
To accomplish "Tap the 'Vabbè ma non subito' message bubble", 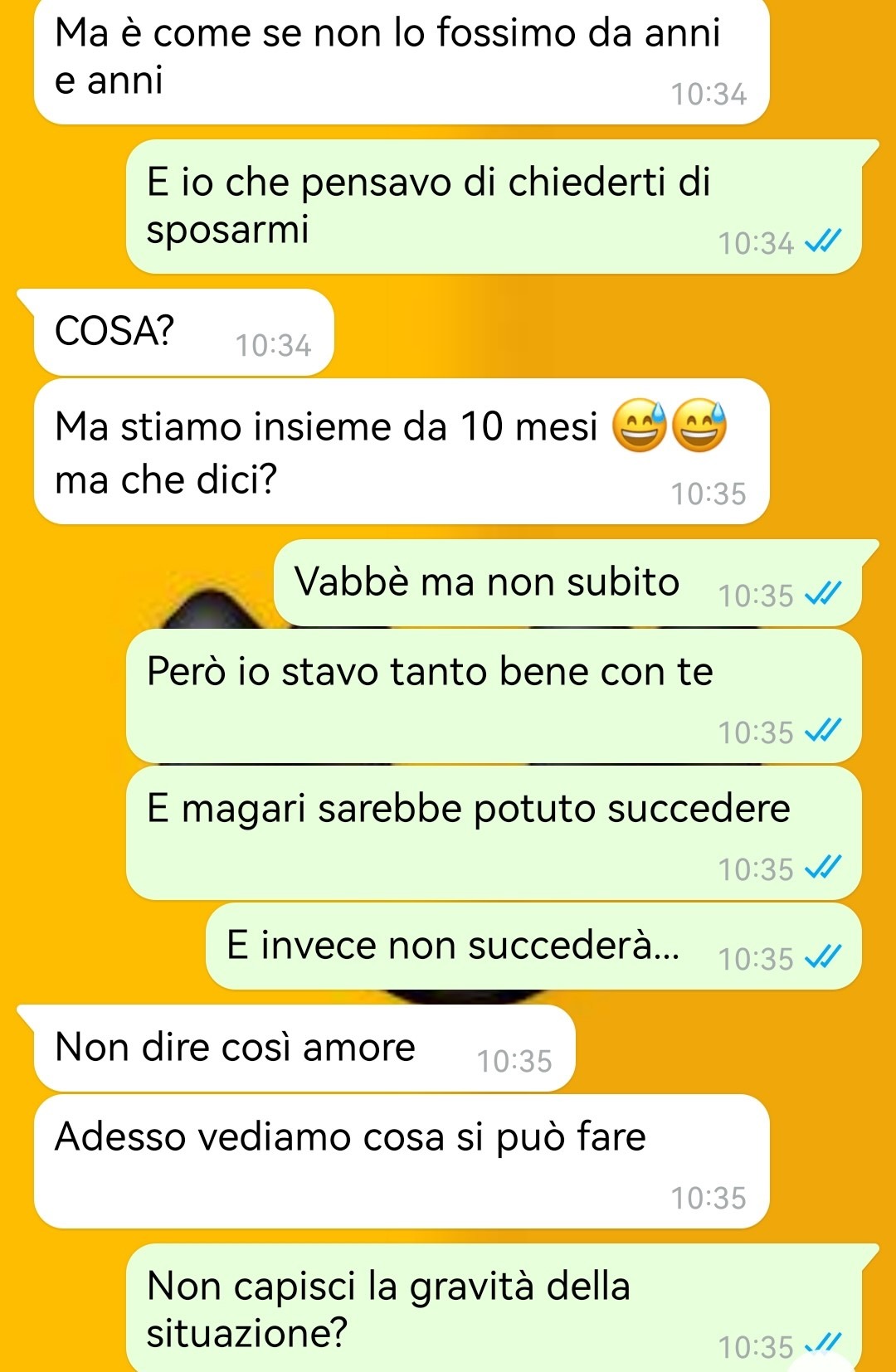I will click(568, 582).
